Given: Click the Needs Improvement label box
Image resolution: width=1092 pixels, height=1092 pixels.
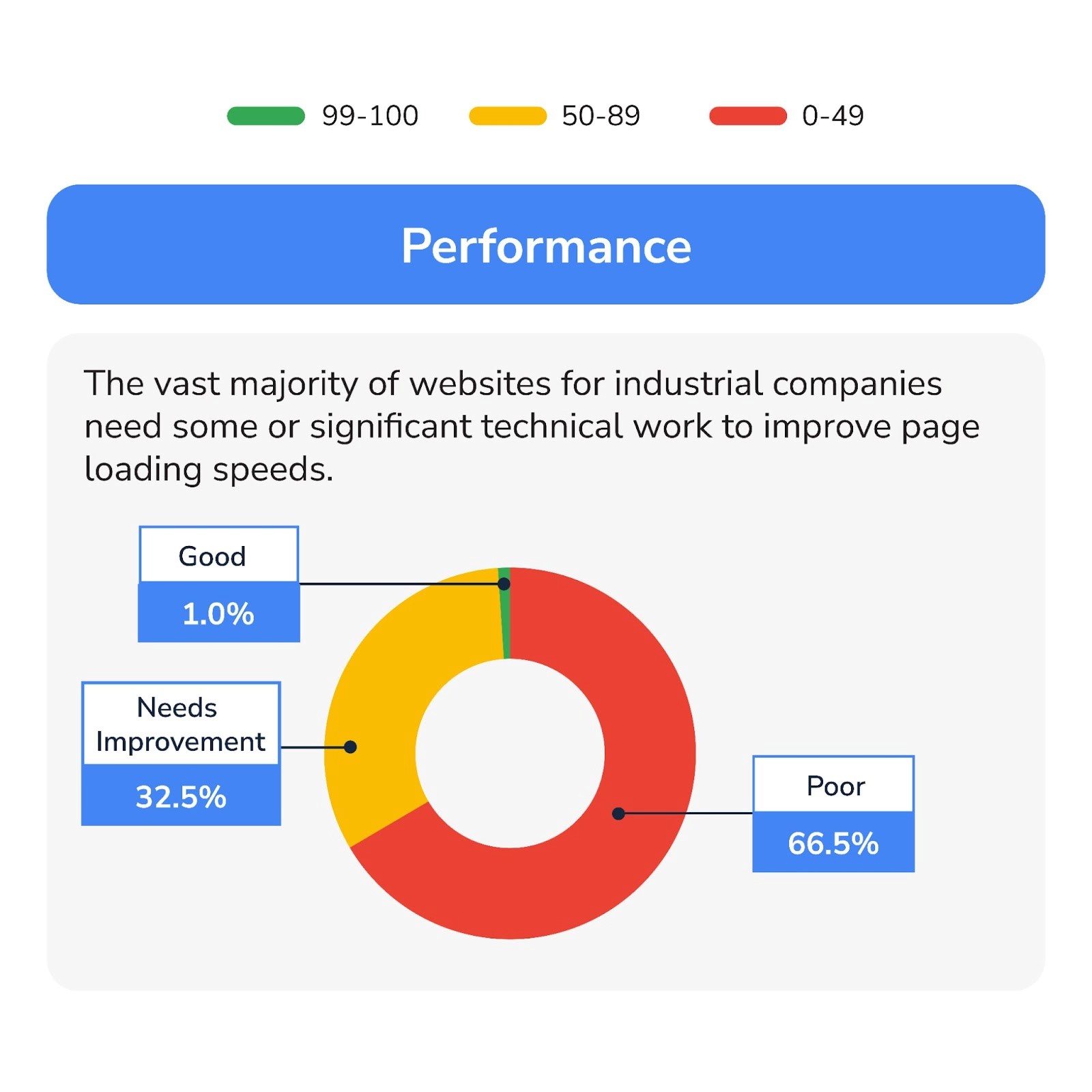Looking at the screenshot, I should [x=181, y=724].
